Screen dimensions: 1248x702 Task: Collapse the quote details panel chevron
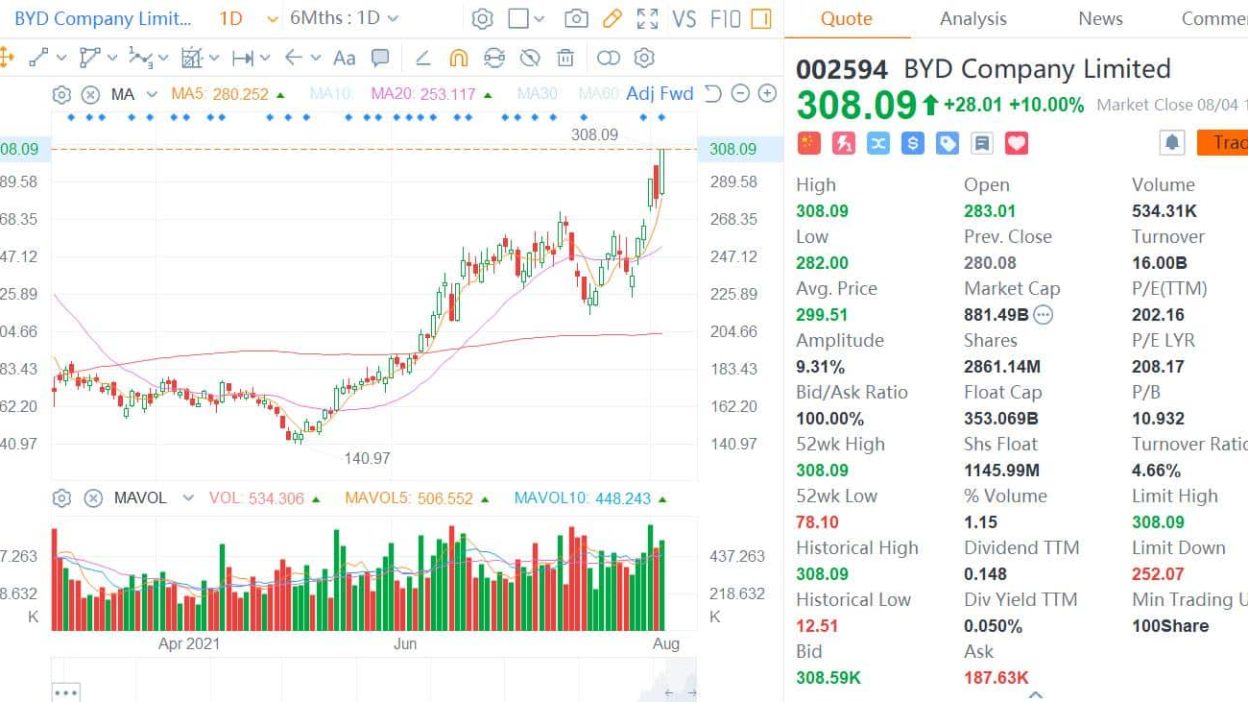pos(1036,694)
